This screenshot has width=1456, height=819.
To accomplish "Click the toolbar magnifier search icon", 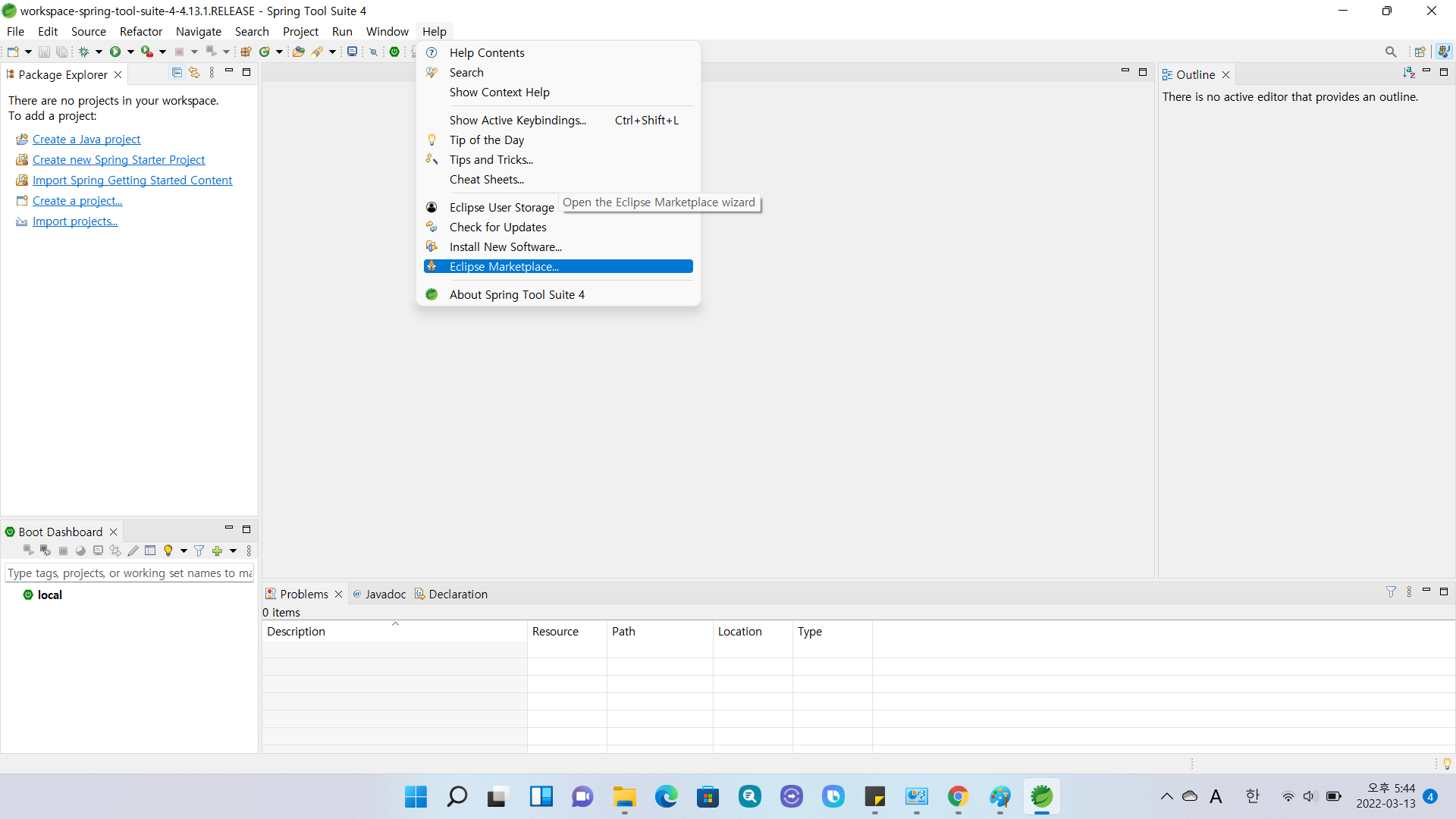I will click(x=1391, y=52).
